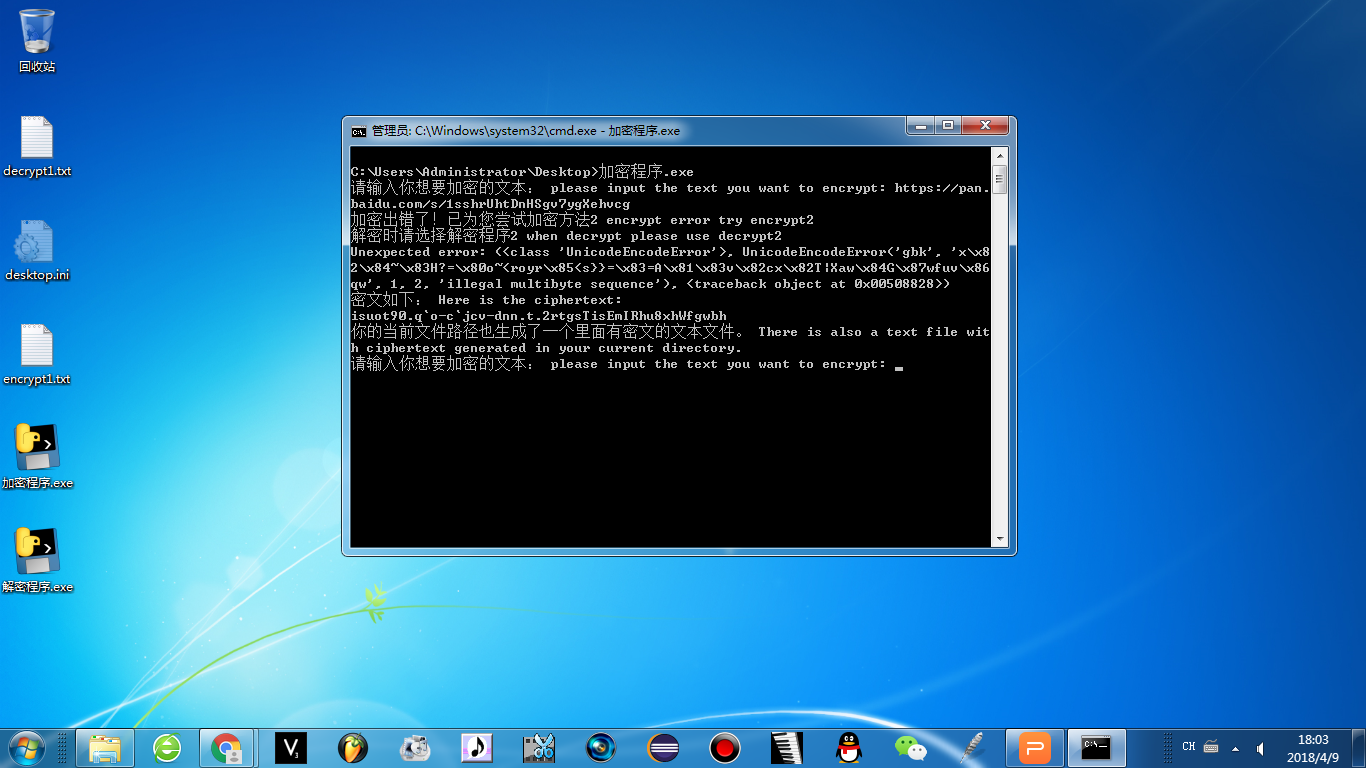Select the 加密程序.exe desktop icon
The height and width of the screenshot is (768, 1366).
coord(37,458)
